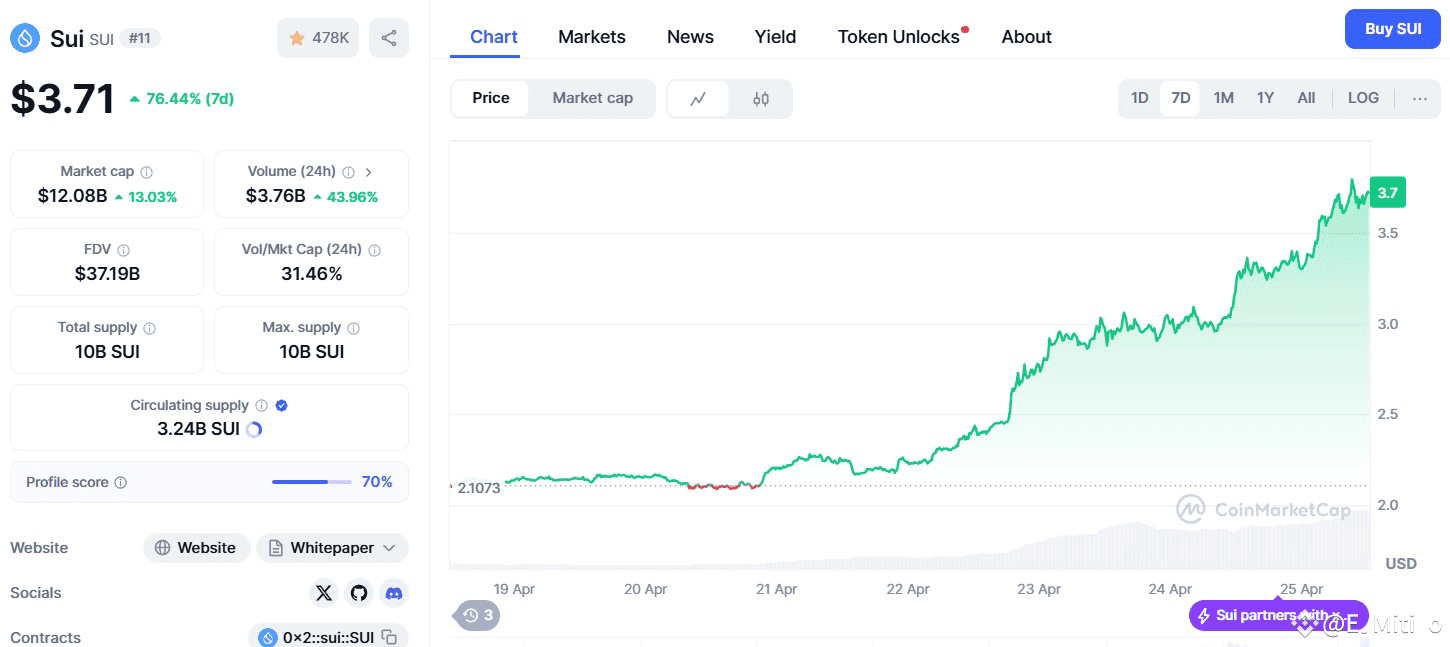Open the Markets tab
Image resolution: width=1450 pixels, height=647 pixels.
pyautogui.click(x=592, y=37)
